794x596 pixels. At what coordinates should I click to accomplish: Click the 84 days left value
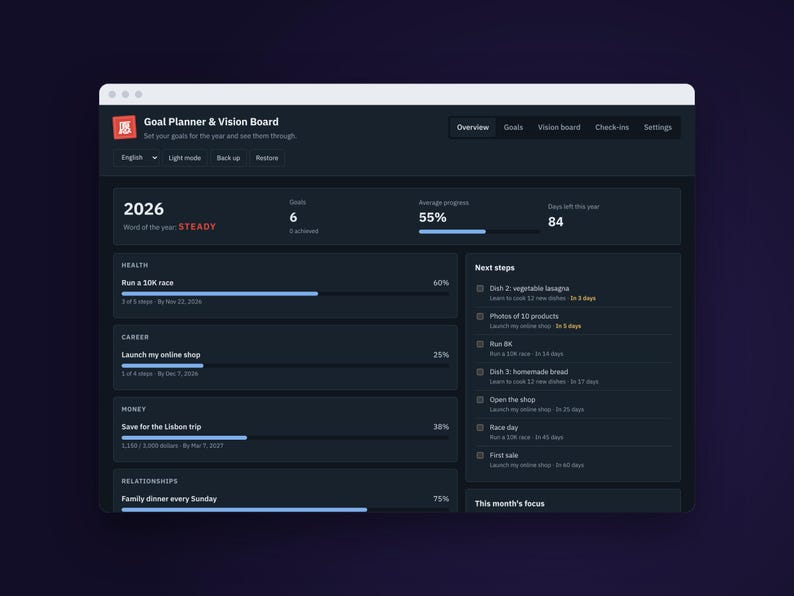tap(555, 222)
